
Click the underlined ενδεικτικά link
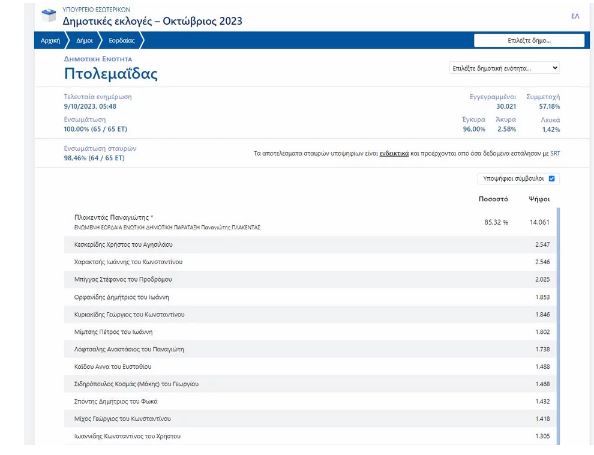coord(394,153)
